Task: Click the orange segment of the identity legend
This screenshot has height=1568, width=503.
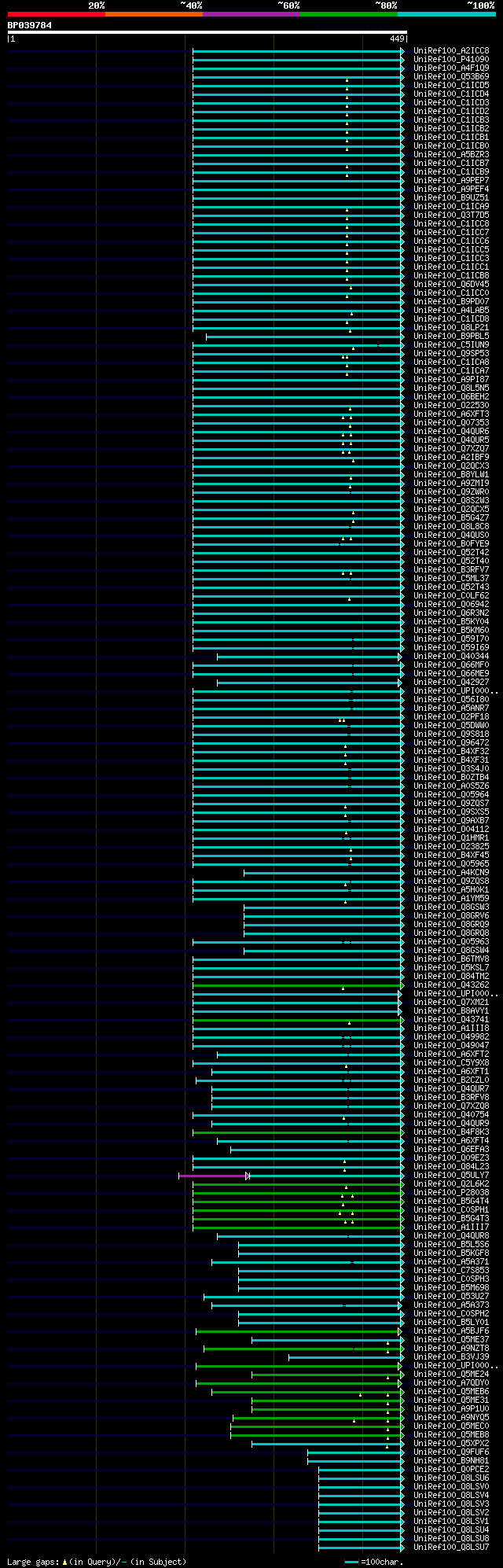Action: [x=154, y=14]
